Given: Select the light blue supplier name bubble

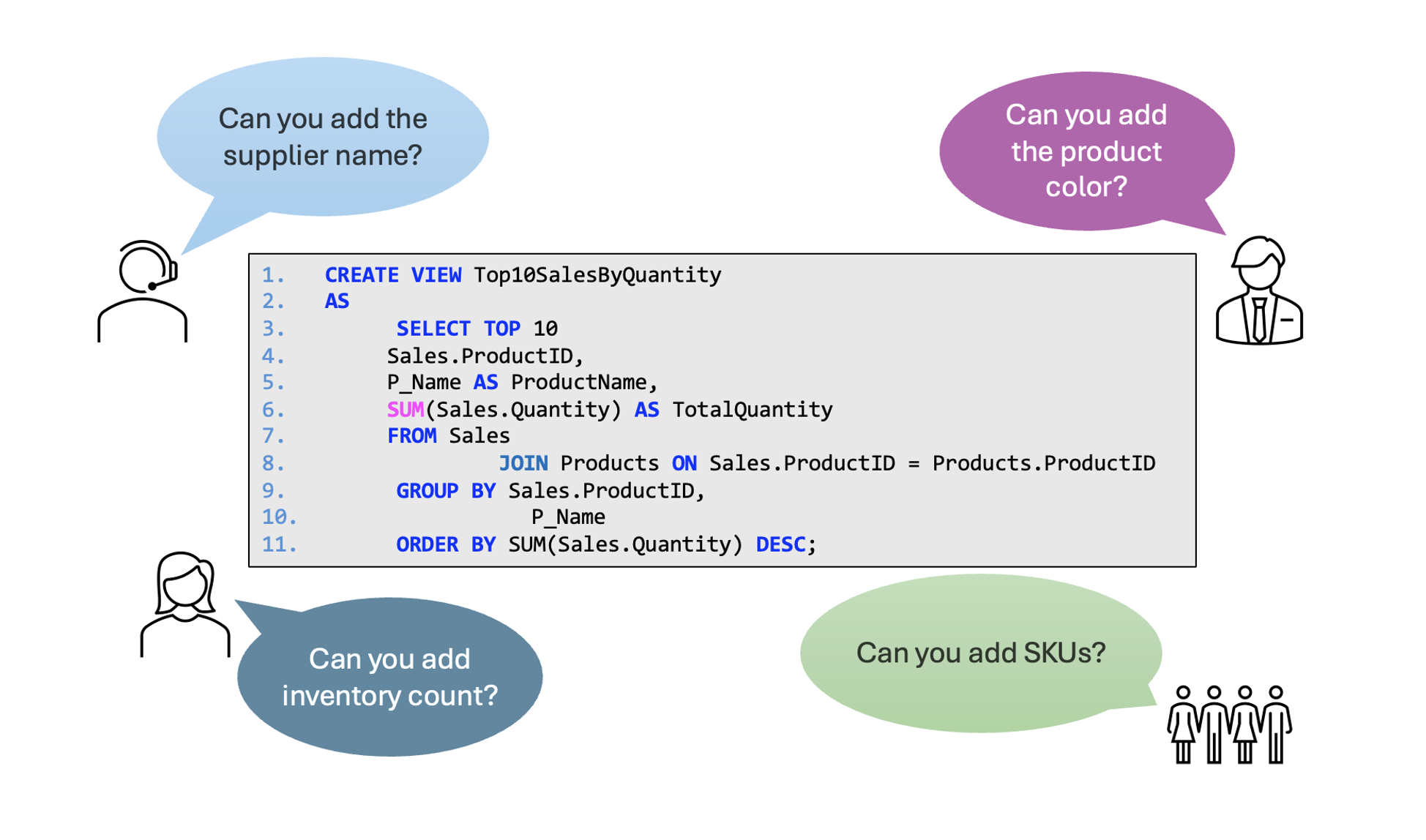Looking at the screenshot, I should click(x=323, y=138).
